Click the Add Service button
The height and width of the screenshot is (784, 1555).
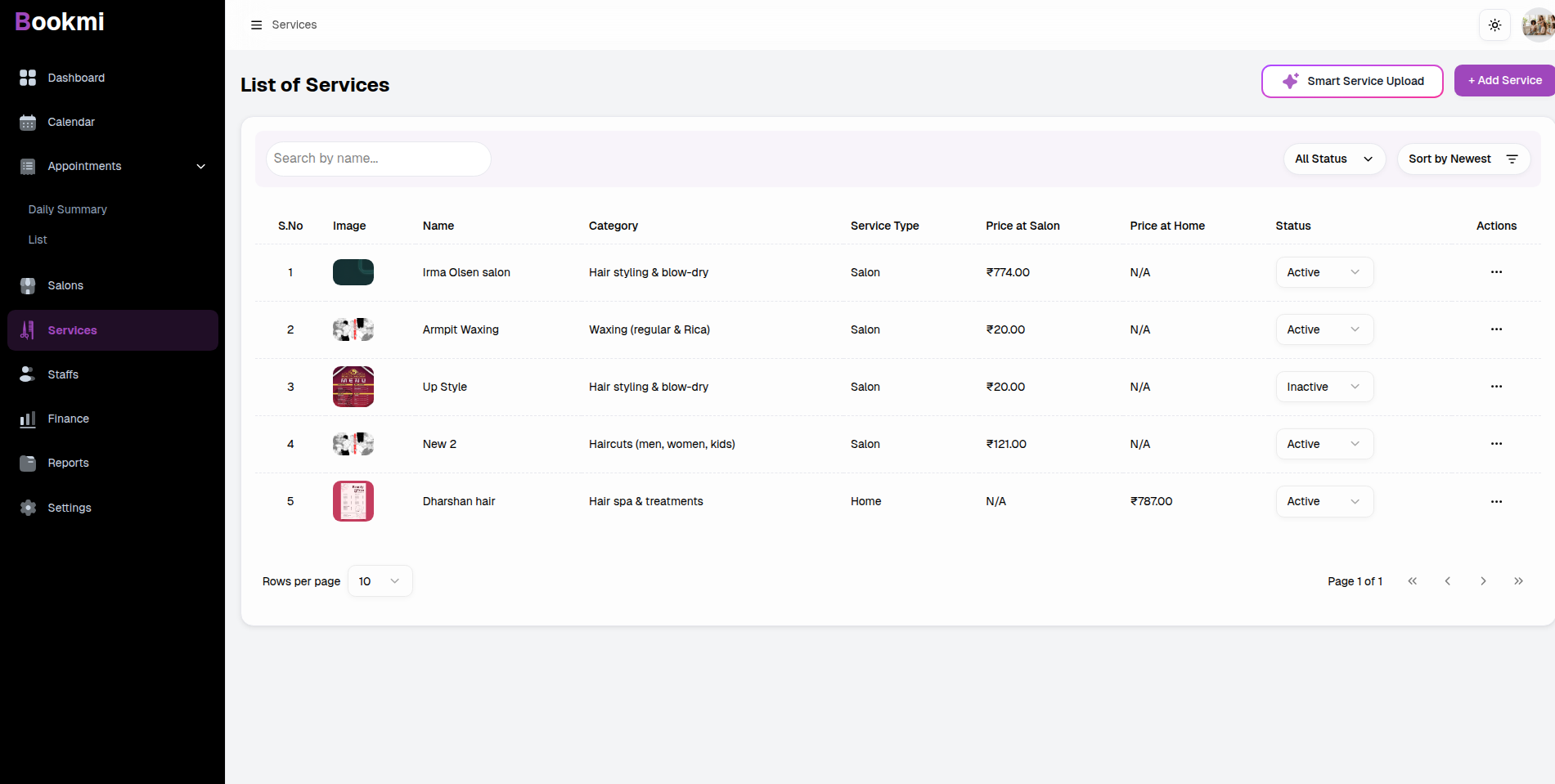point(1504,80)
